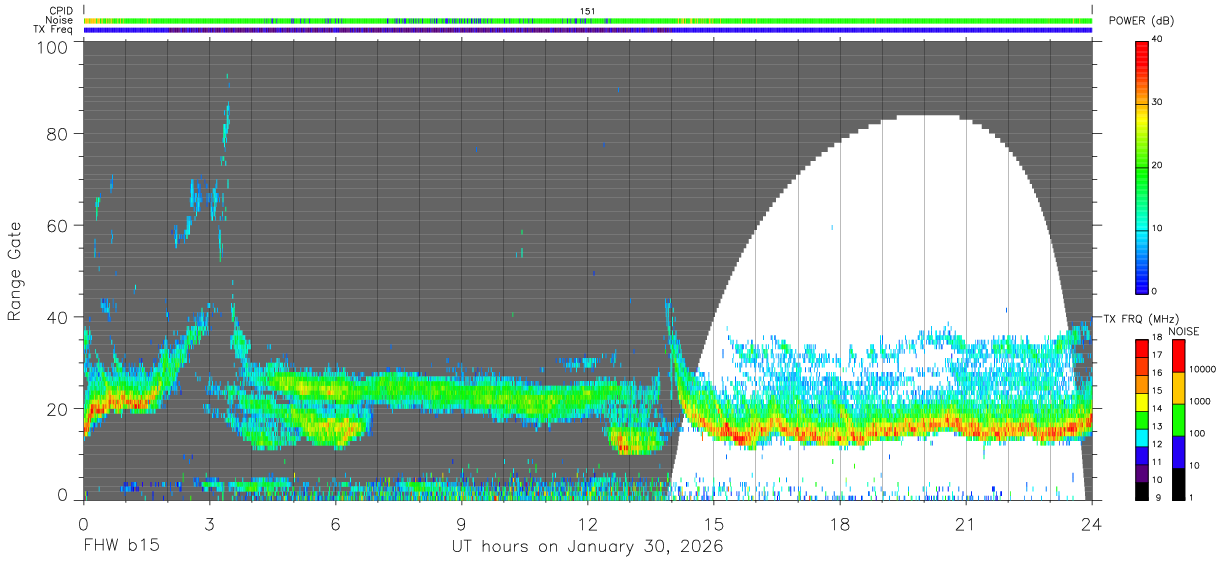The image size is (1228, 567).
Task: Click the 20 tick on the Range Gate axis
Action: pyautogui.click(x=56, y=409)
